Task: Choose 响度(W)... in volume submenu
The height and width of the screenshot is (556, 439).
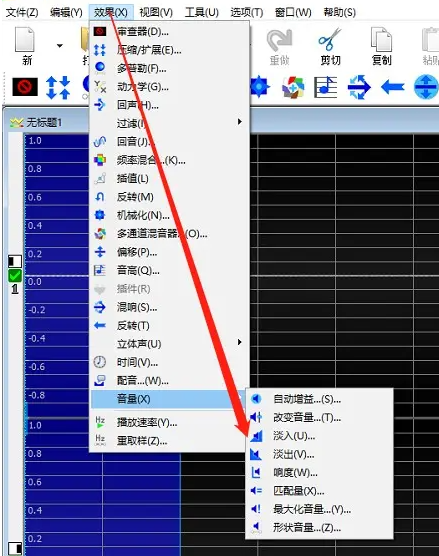Action: (x=319, y=473)
